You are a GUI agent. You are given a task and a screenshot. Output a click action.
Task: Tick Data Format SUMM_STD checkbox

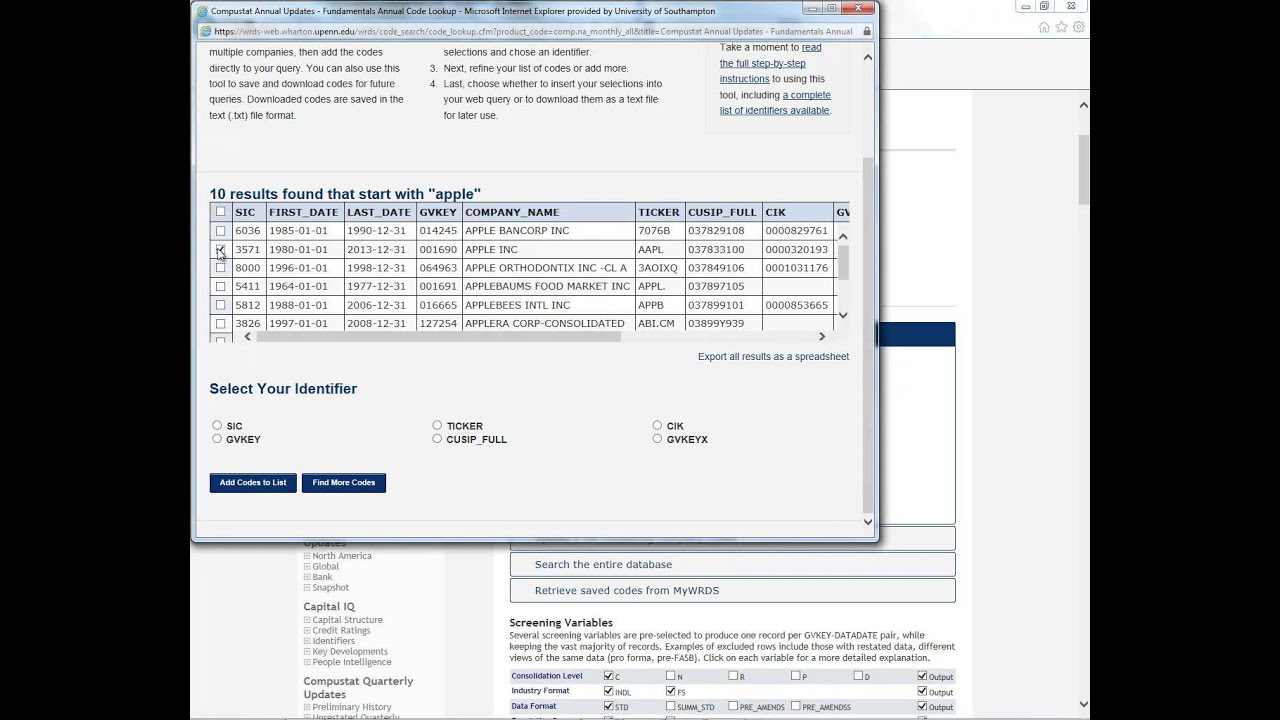(671, 706)
